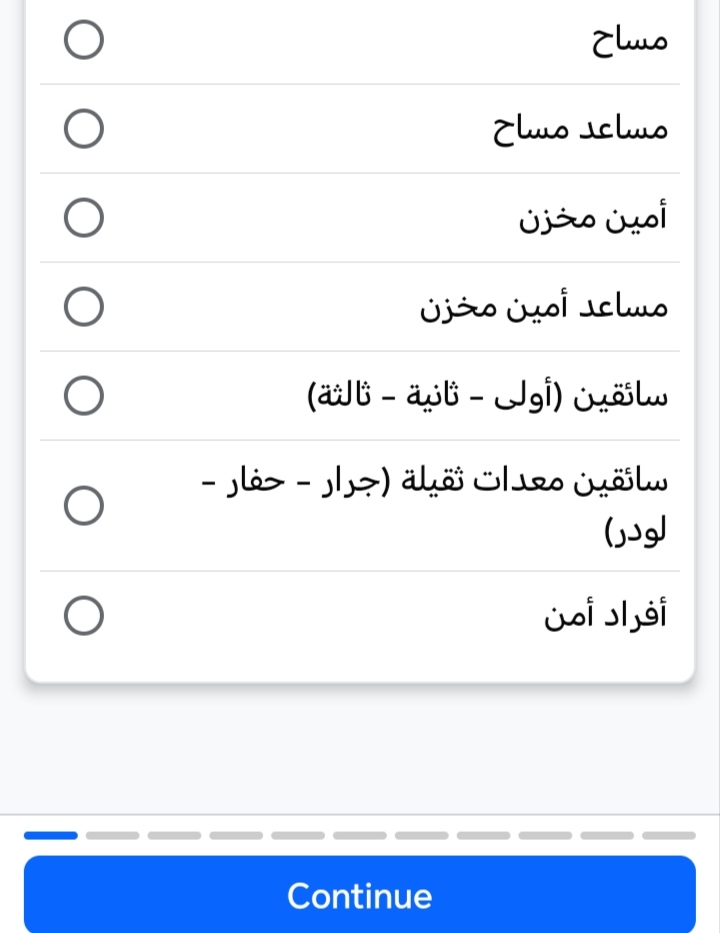Click the second-to-last progress segment
720x933 pixels.
(607, 835)
